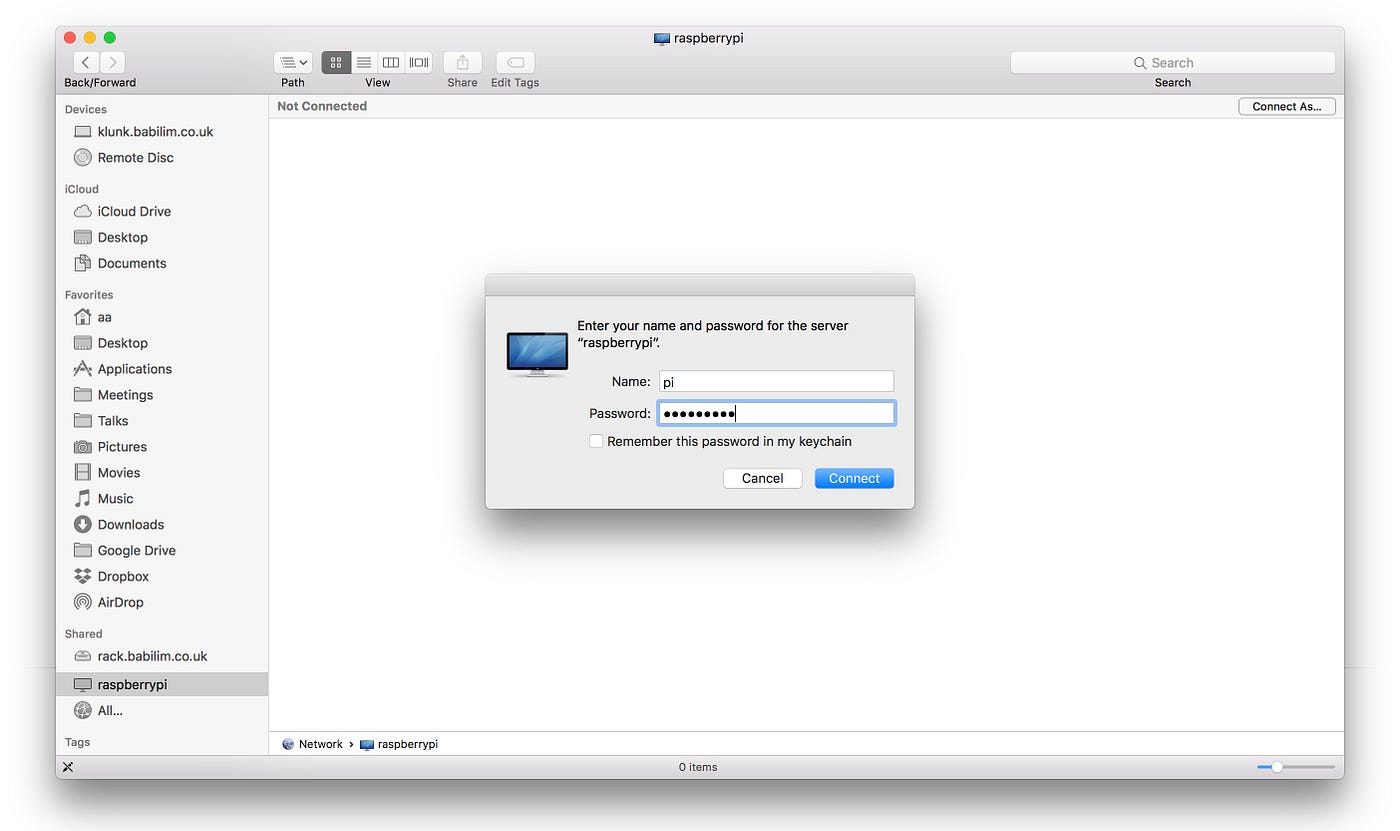This screenshot has height=831, width=1400.
Task: Click inside the Name text field
Action: pos(776,381)
